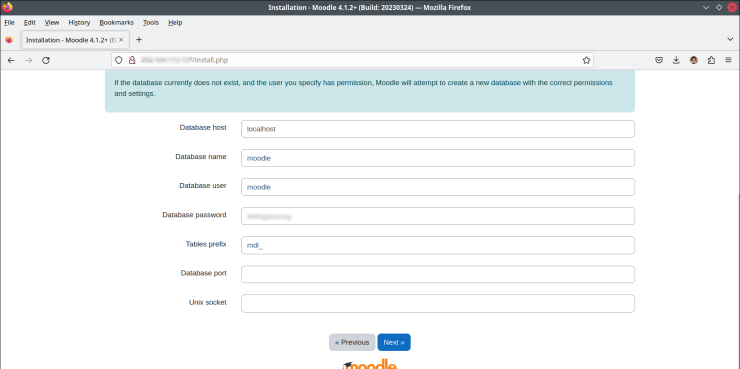
Task: Click the « Previous button
Action: [x=352, y=342]
